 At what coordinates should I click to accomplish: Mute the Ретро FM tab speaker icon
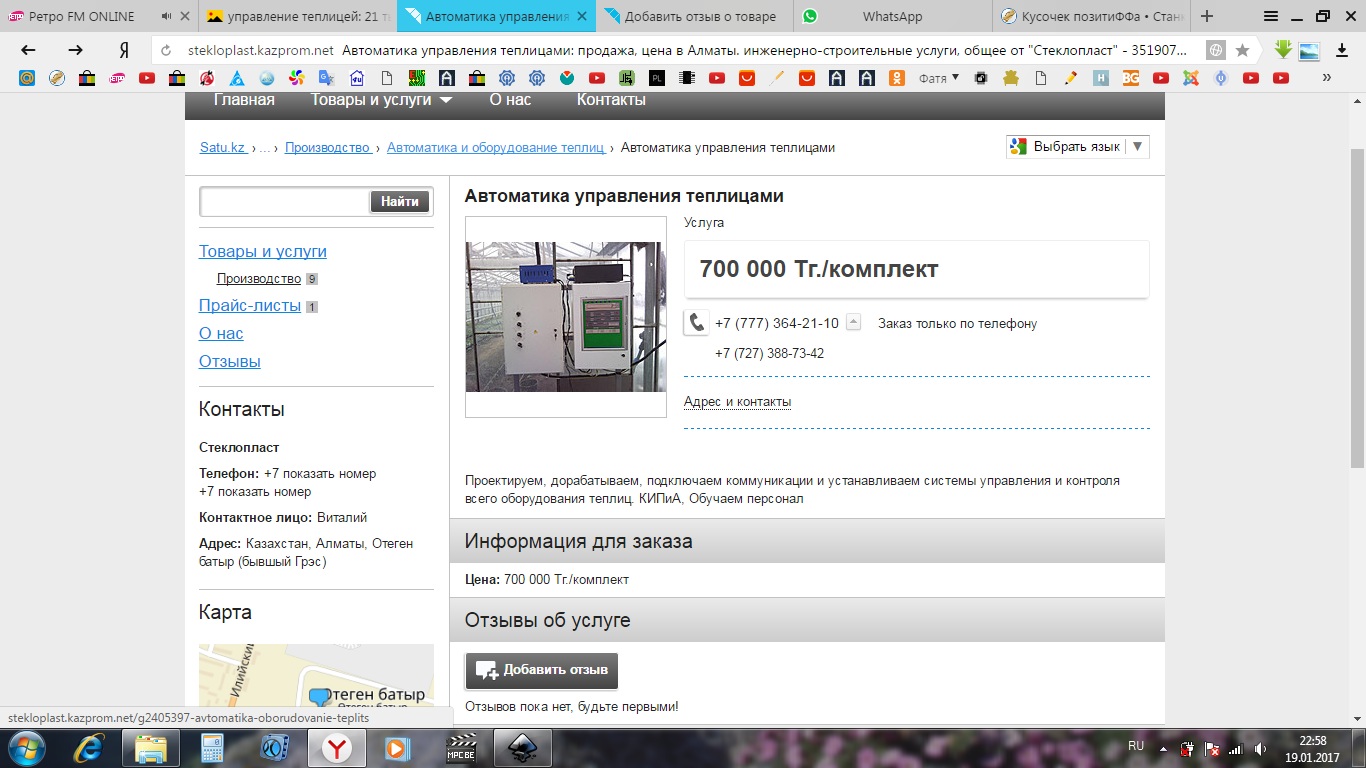pyautogui.click(x=166, y=16)
